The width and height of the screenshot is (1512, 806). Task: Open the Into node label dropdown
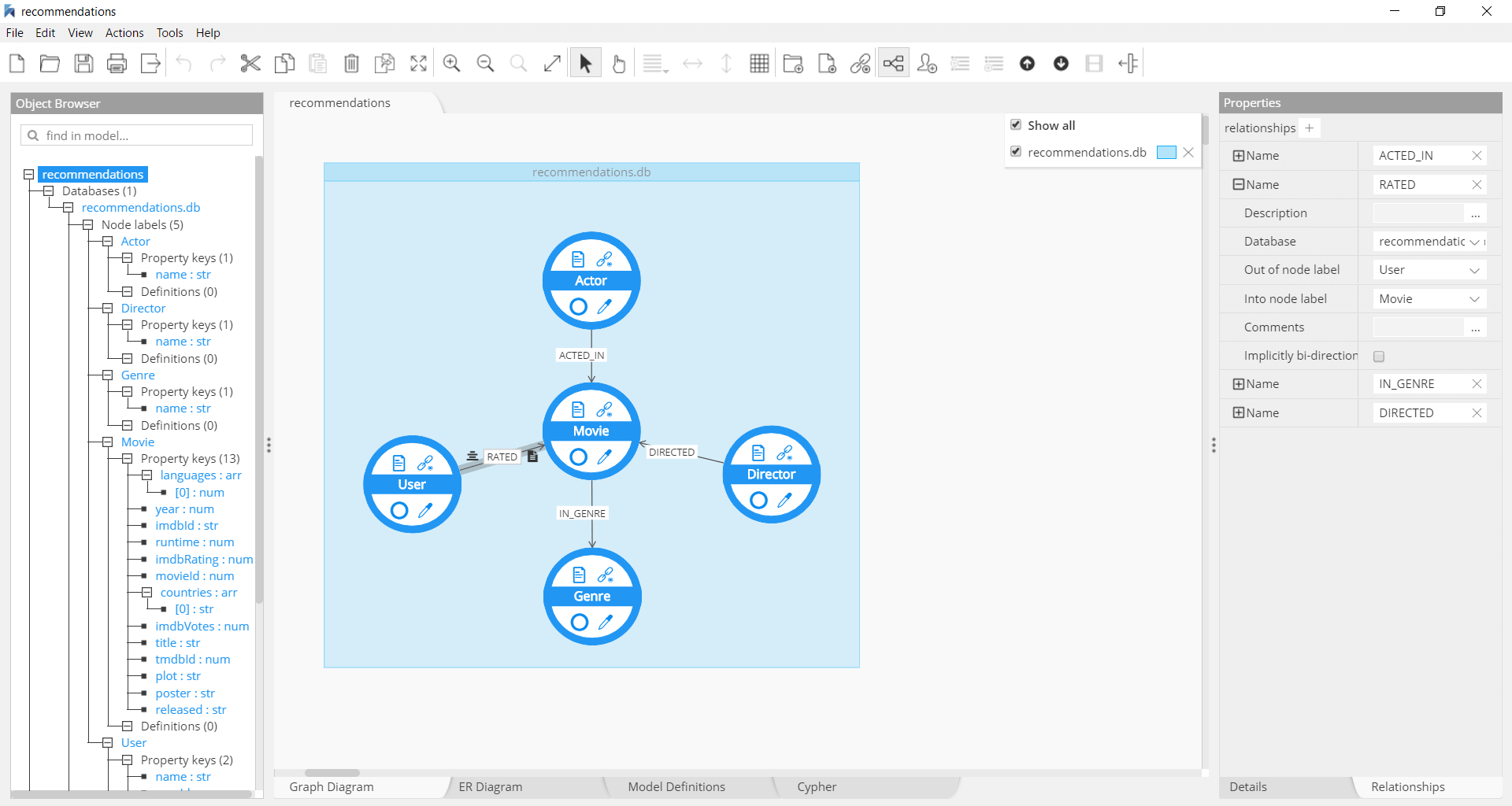coord(1429,299)
